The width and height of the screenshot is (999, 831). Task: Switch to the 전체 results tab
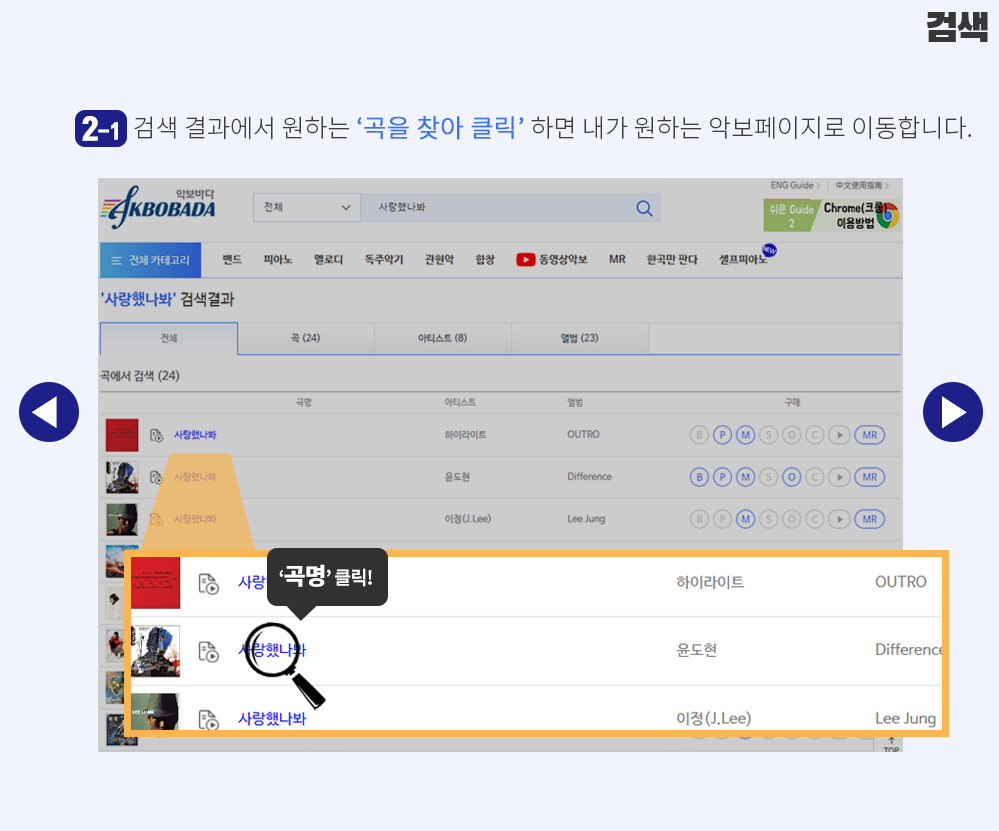169,338
